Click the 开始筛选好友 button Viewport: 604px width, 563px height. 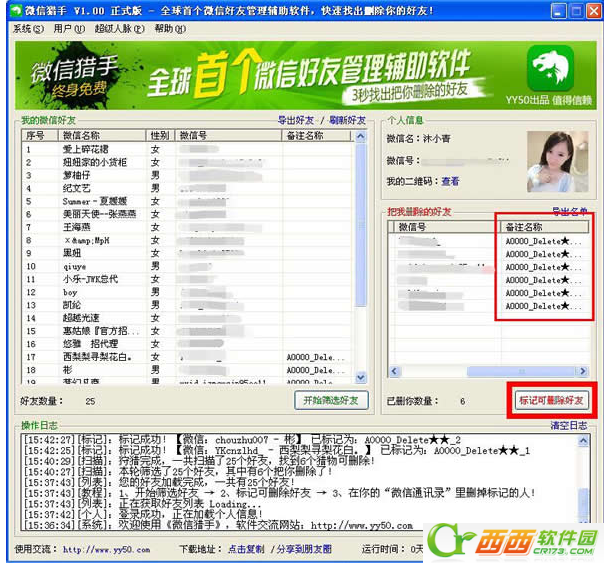(331, 400)
